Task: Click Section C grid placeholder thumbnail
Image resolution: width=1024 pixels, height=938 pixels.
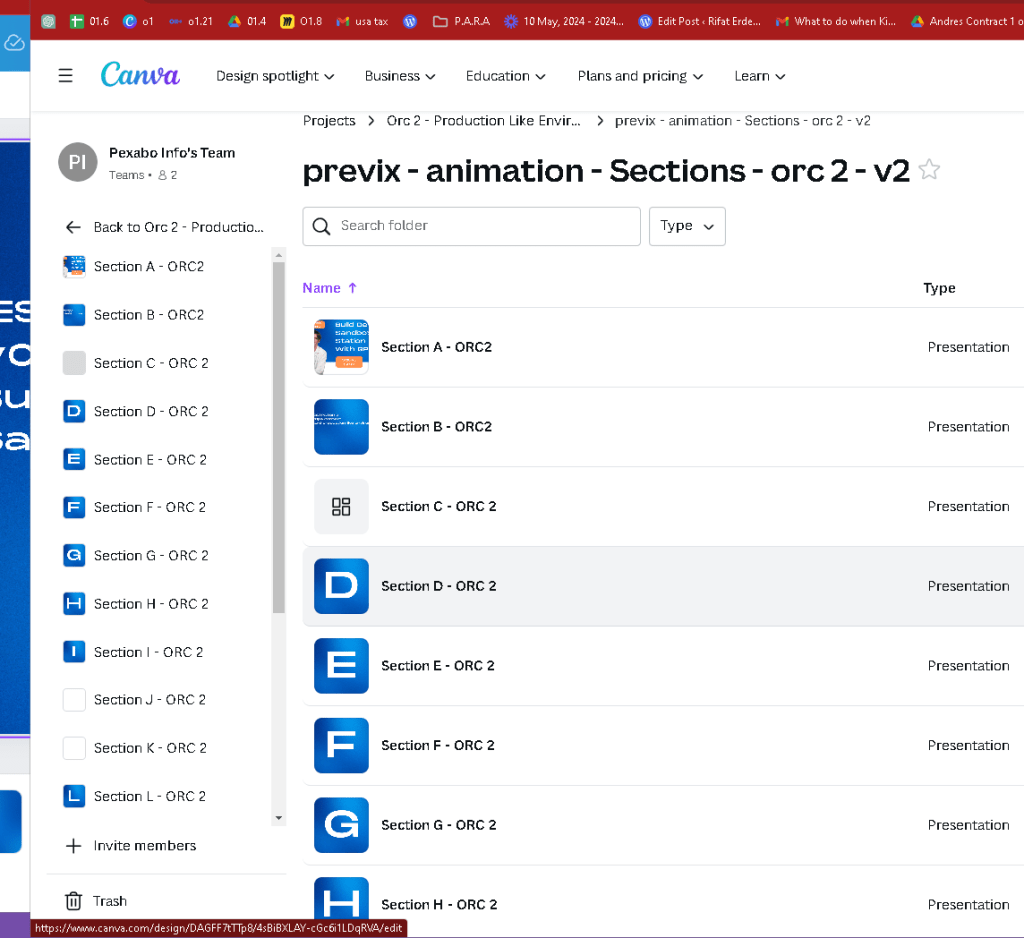Action: point(341,506)
